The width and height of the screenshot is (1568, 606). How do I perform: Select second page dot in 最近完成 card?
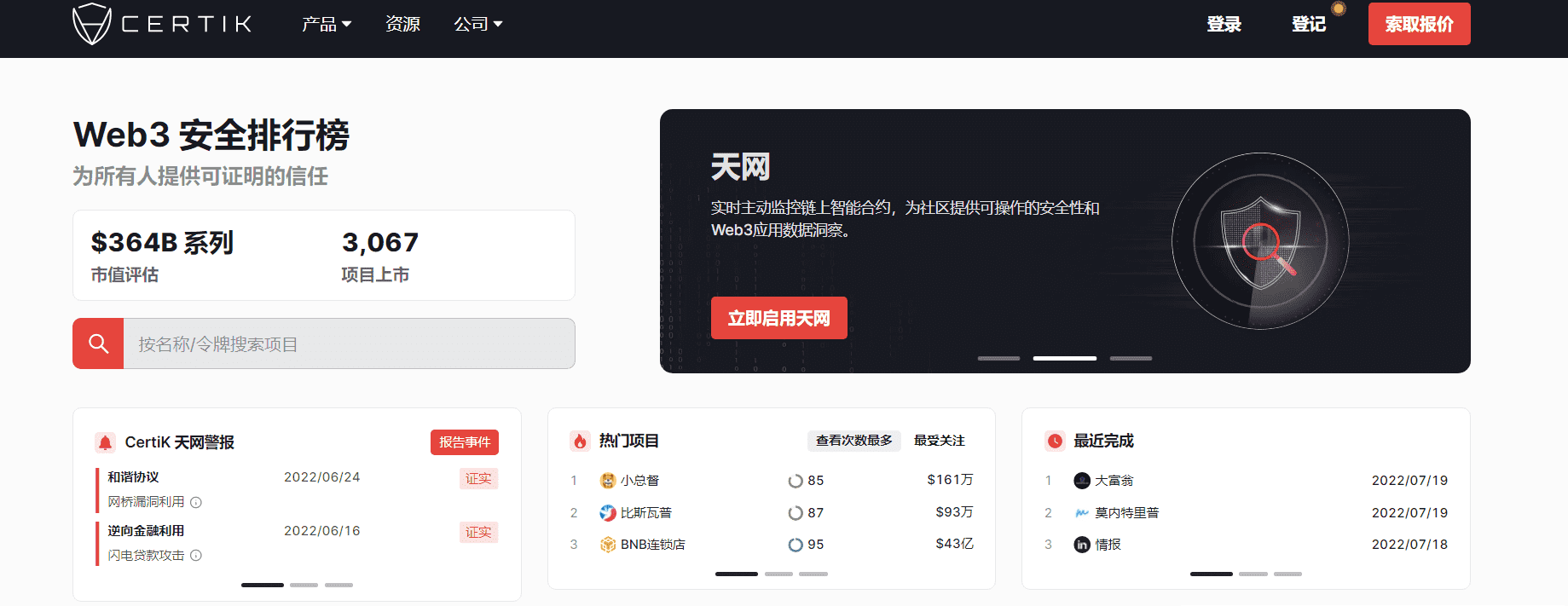pos(1253,574)
